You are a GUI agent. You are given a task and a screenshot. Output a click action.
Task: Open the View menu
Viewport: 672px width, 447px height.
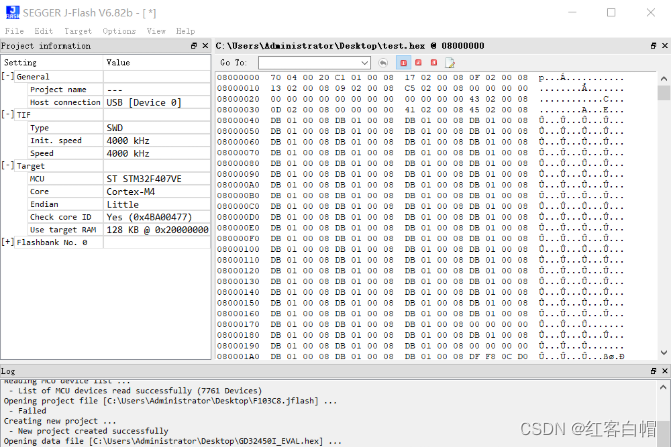[156, 31]
